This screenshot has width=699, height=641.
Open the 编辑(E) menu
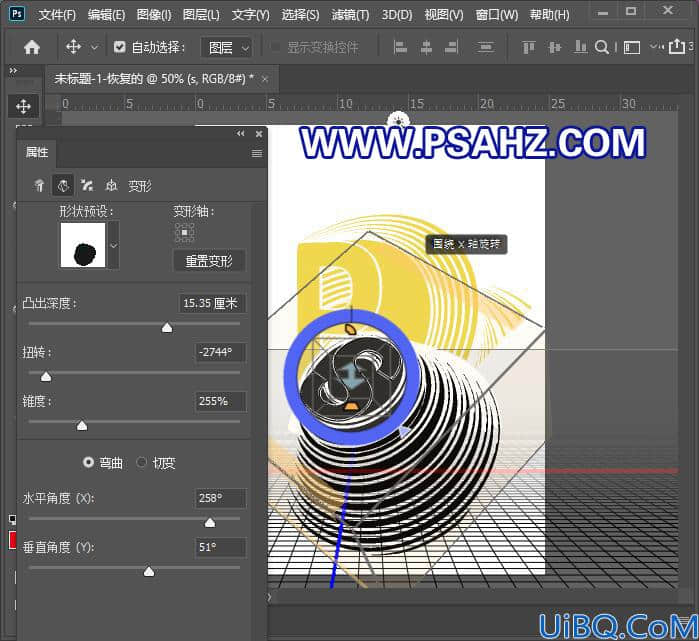106,15
